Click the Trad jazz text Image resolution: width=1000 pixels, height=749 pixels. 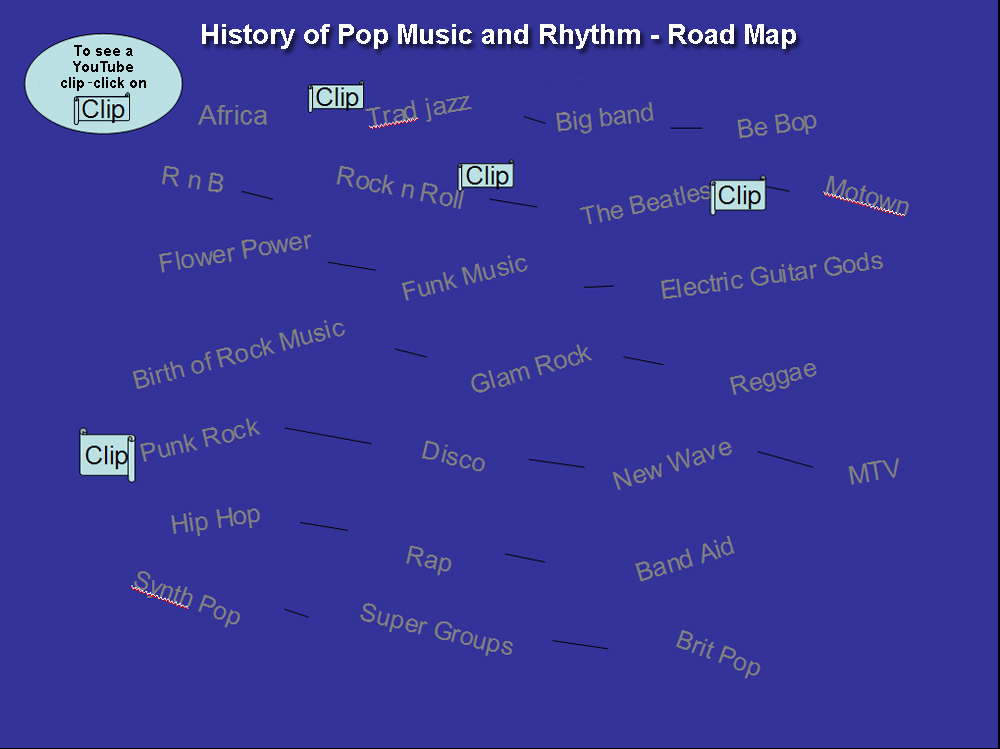point(419,110)
